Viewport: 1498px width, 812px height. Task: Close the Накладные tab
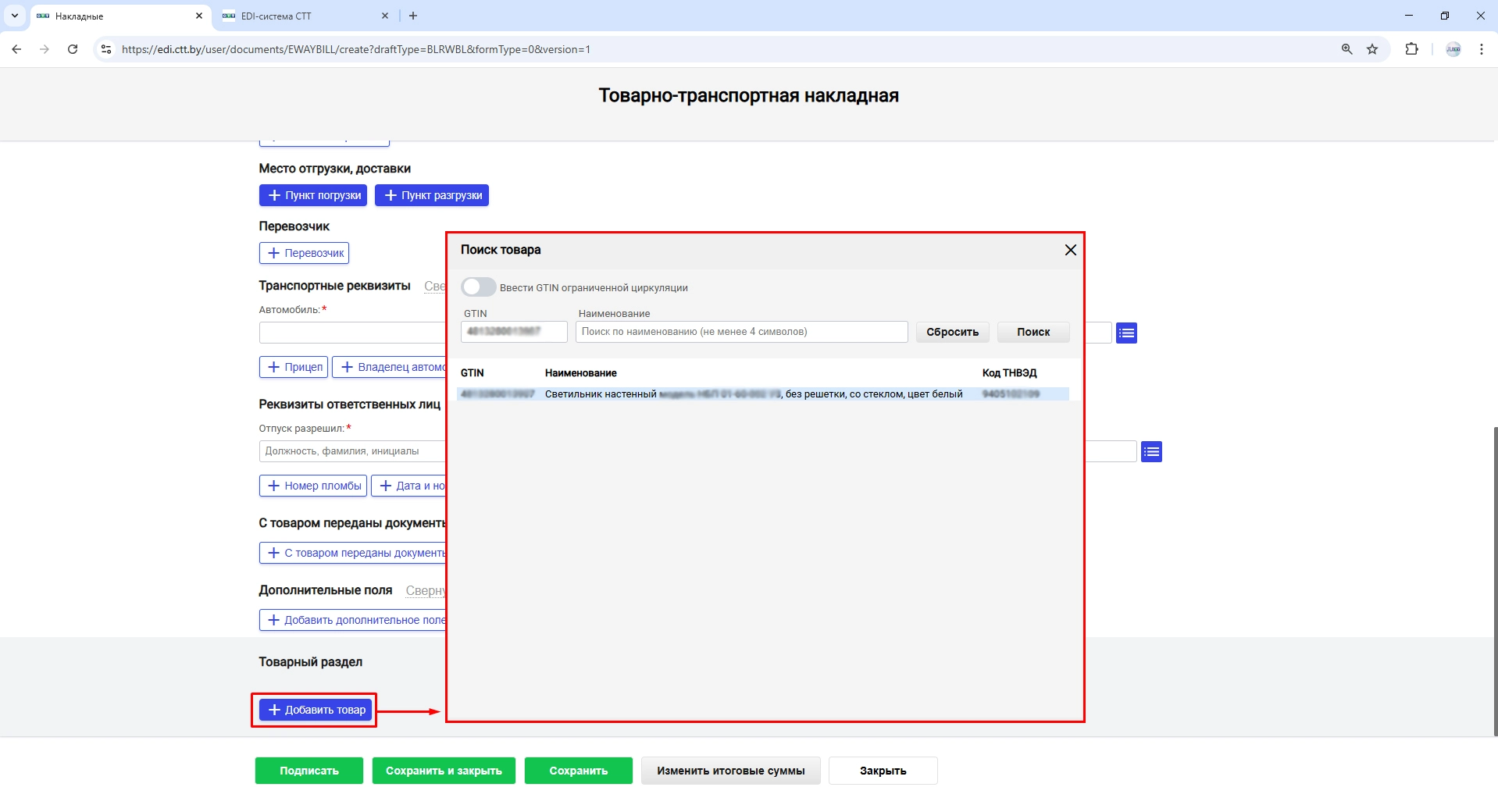point(198,16)
